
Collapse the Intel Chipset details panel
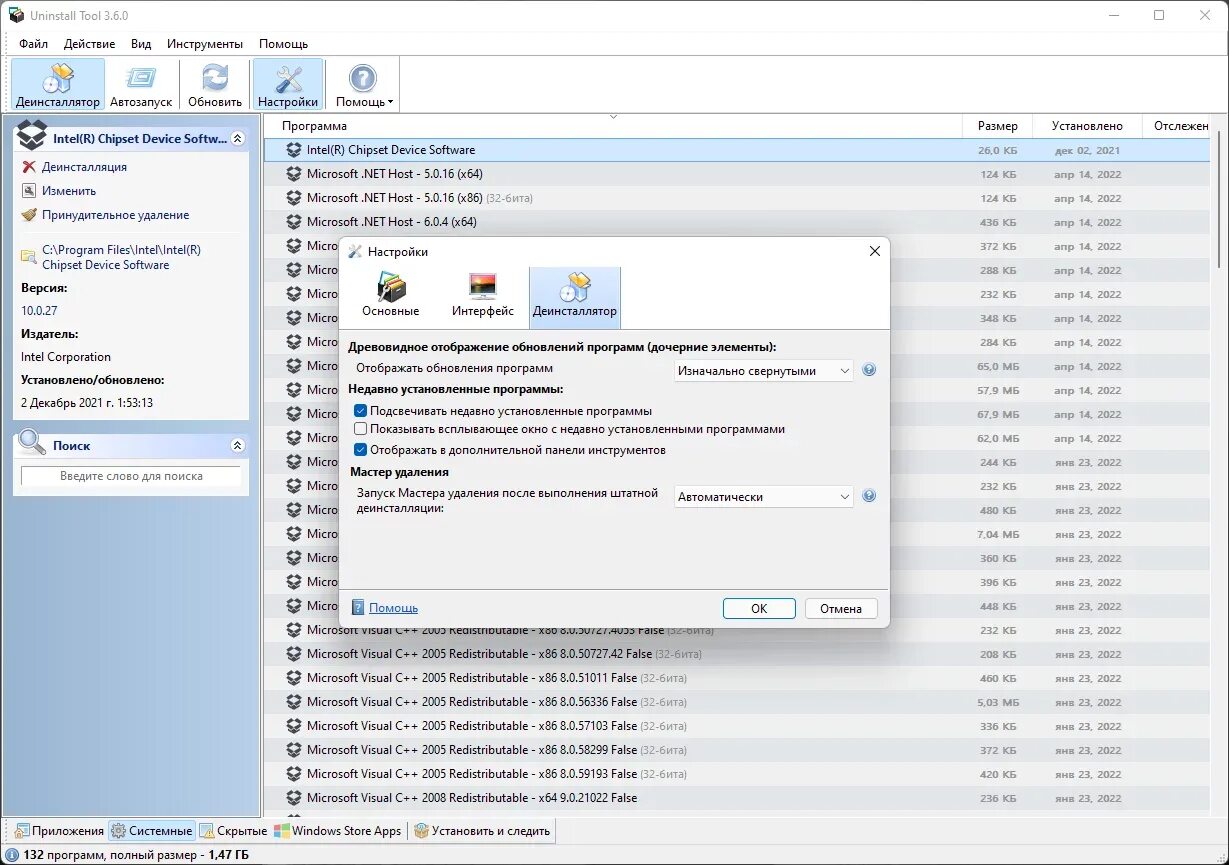tap(237, 139)
